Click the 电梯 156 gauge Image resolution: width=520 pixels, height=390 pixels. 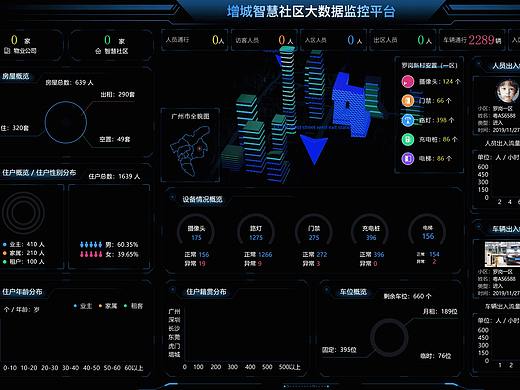(428, 232)
